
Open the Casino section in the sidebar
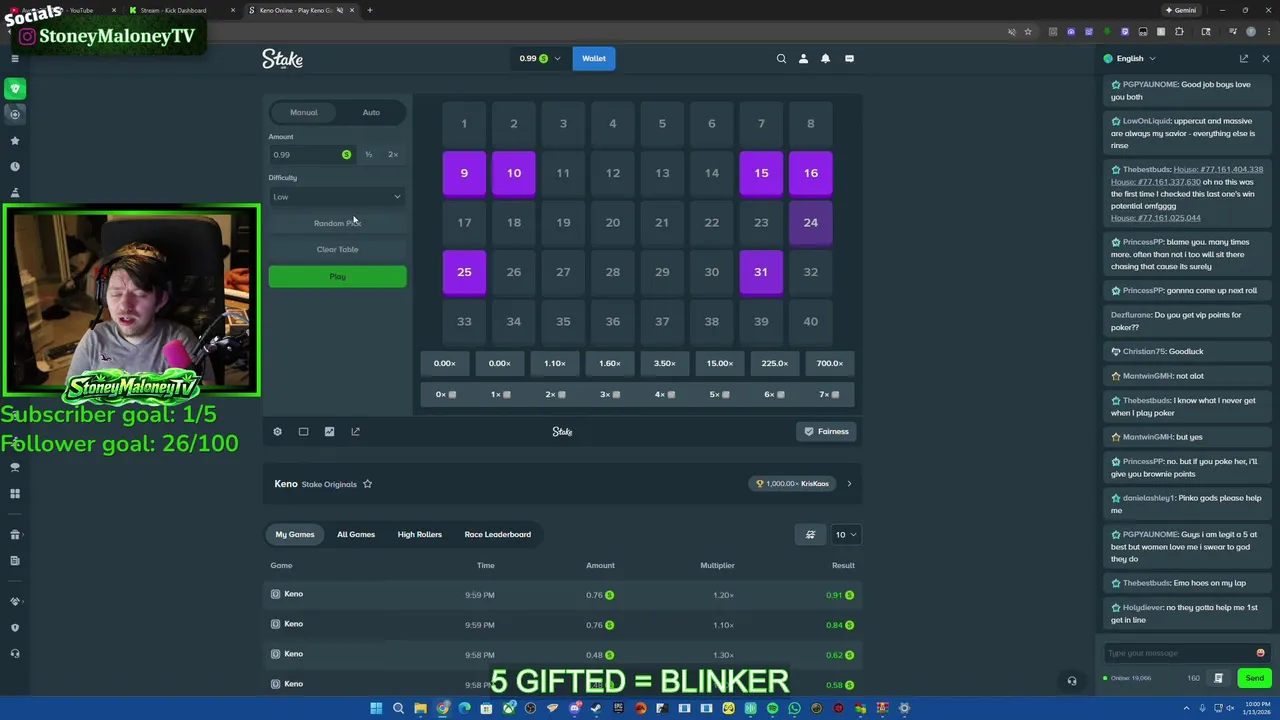point(15,88)
